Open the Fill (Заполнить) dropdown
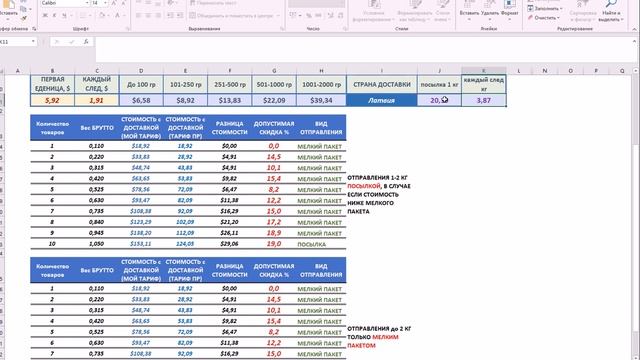Viewport: 640px width, 360px height. [545, 8]
